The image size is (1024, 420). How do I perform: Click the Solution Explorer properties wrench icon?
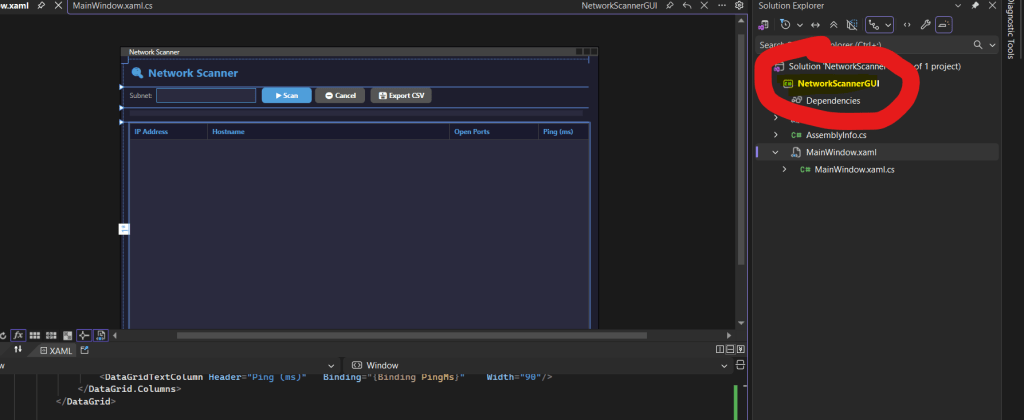coord(925,24)
